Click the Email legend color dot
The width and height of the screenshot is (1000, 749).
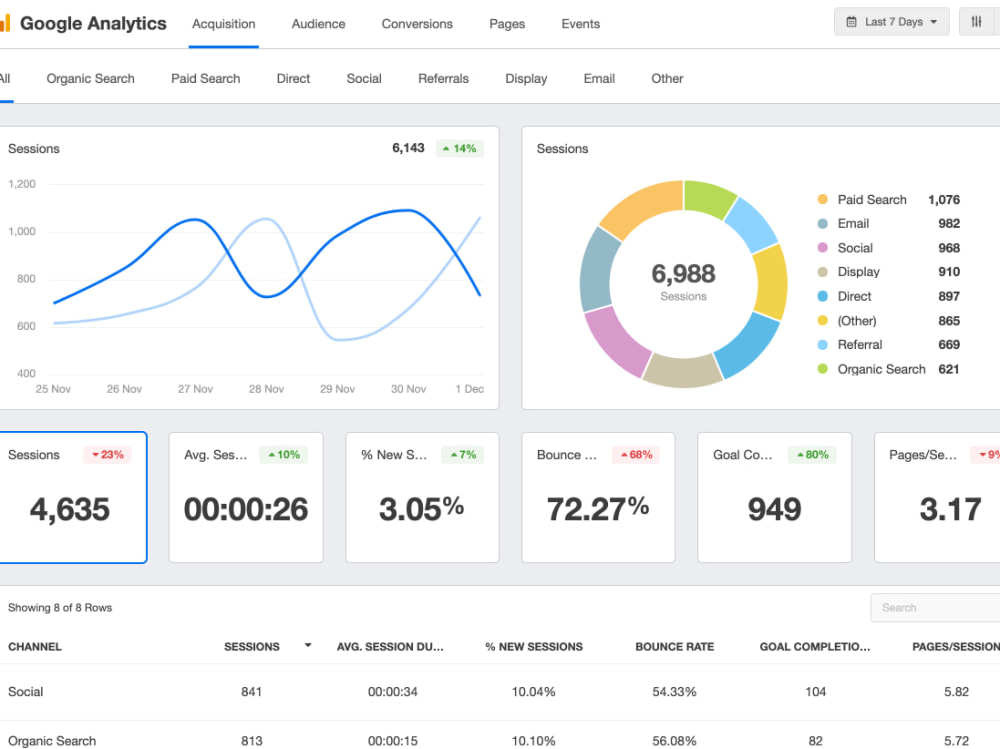pos(823,224)
